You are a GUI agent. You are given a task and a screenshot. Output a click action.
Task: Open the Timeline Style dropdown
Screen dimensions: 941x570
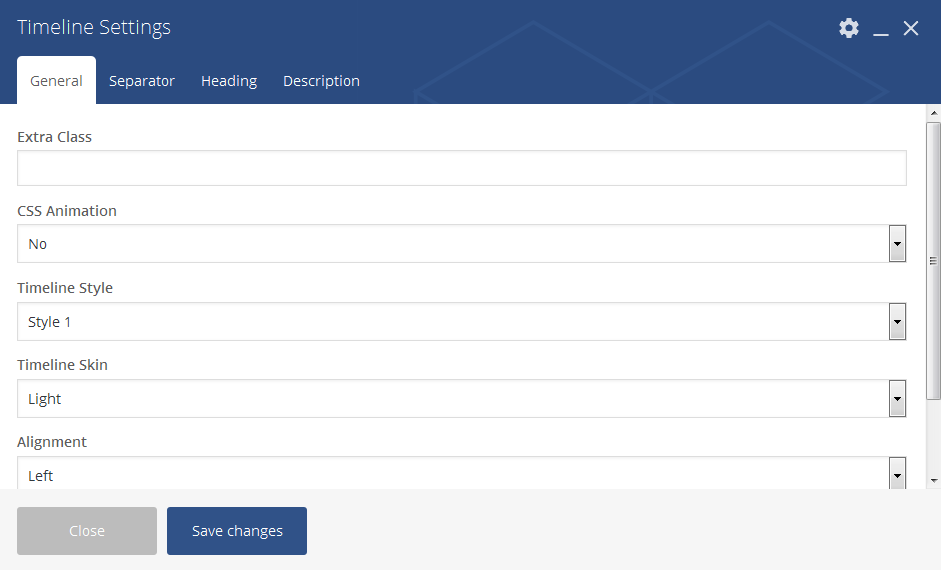(x=461, y=322)
